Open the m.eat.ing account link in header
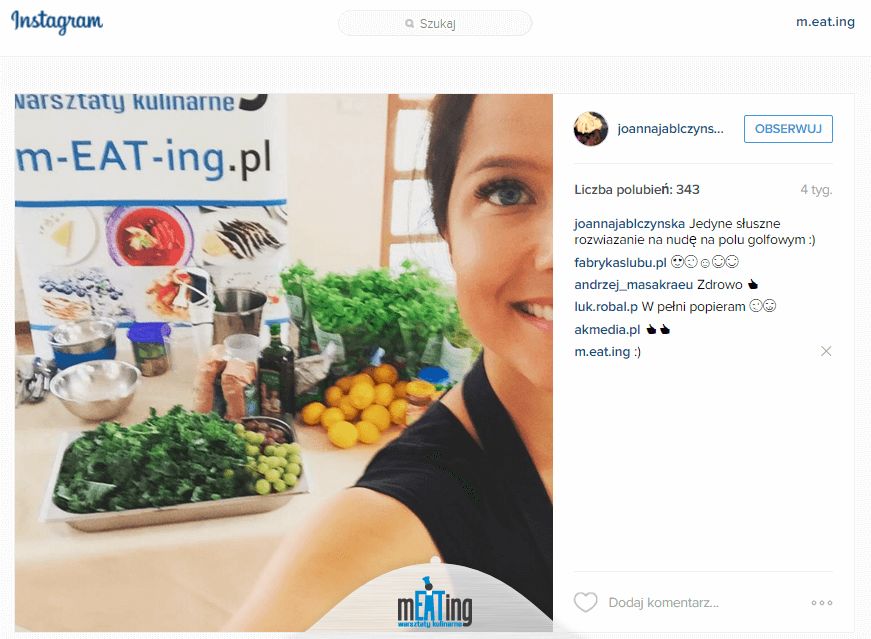This screenshot has height=639, width=871. pos(825,22)
